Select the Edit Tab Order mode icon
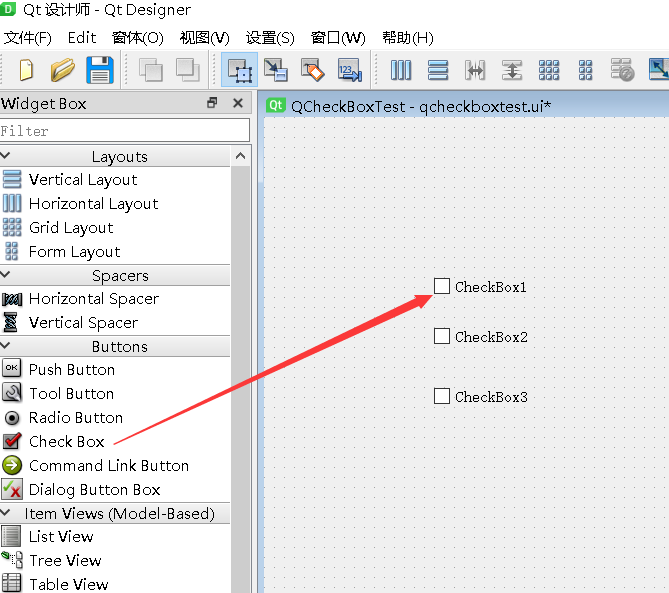669x593 pixels. 349,70
